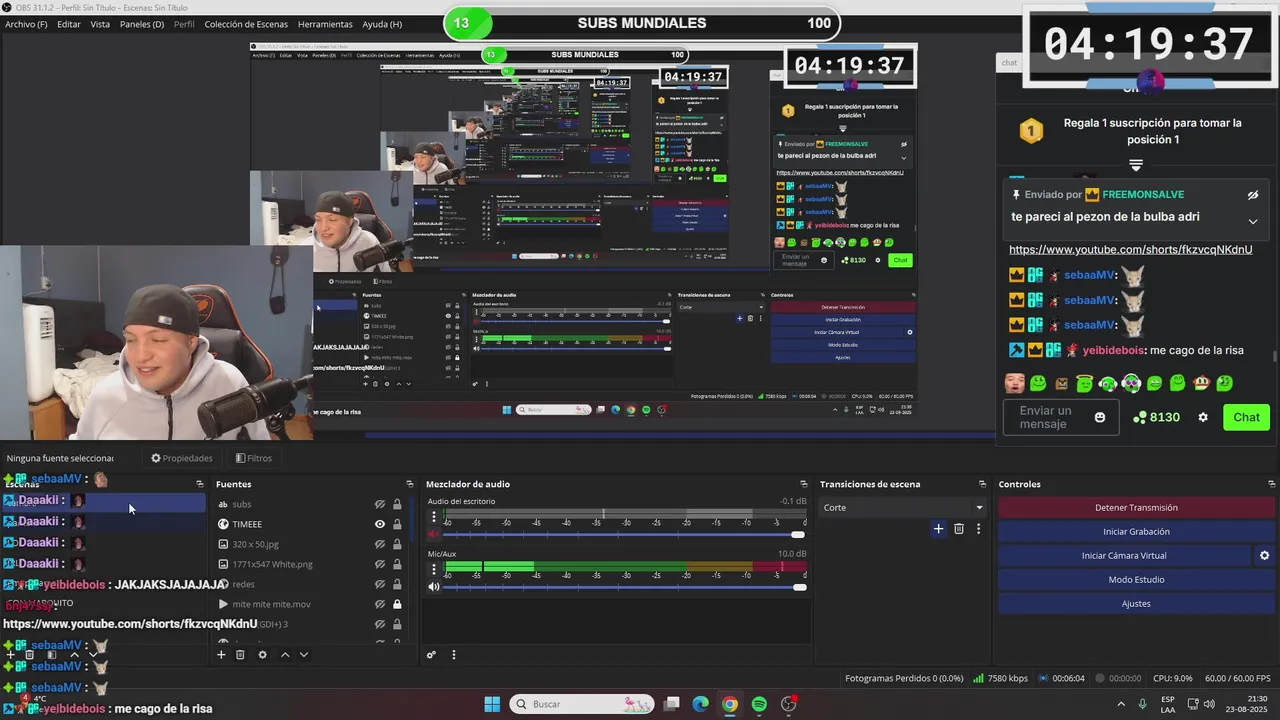Expand the pinned chat message chevron
The width and height of the screenshot is (1280, 720).
(1253, 221)
